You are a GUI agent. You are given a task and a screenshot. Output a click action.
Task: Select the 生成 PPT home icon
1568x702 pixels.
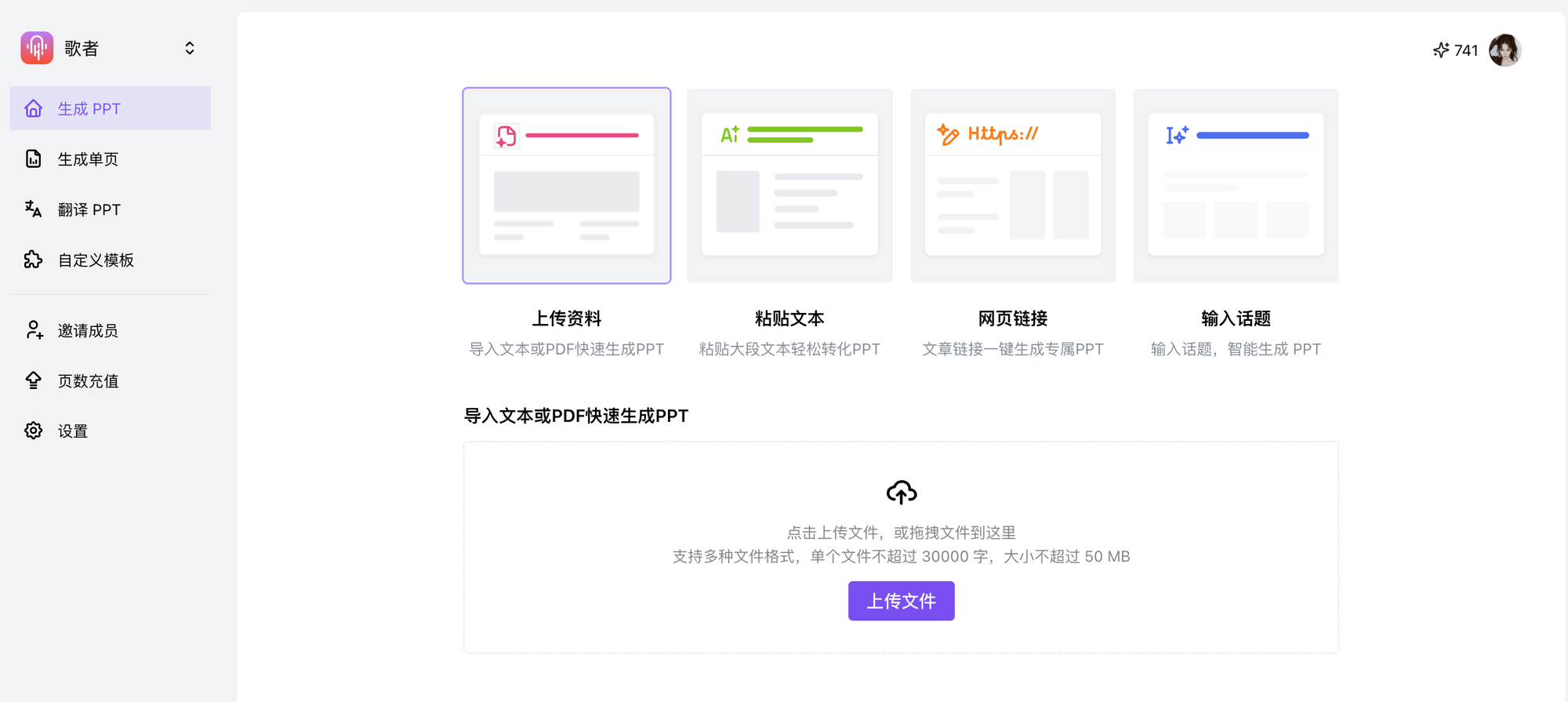click(33, 108)
